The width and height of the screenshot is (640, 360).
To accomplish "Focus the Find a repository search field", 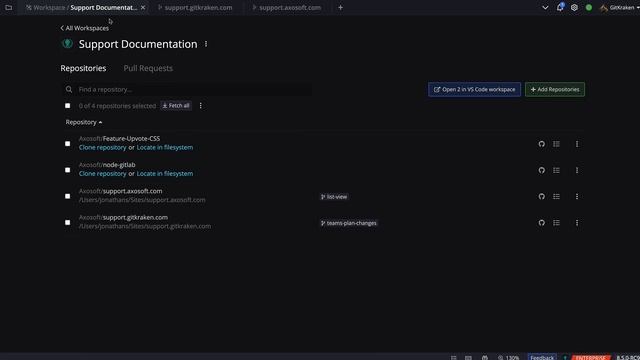I will [188, 89].
